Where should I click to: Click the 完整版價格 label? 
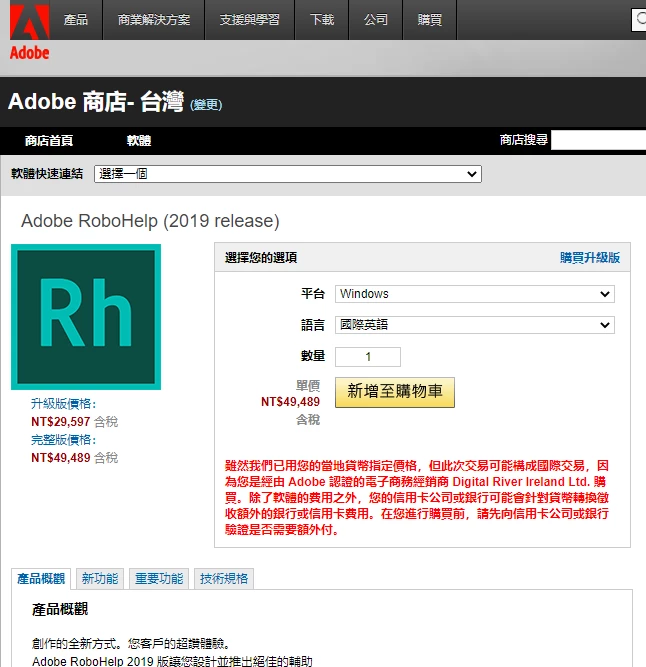click(64, 439)
